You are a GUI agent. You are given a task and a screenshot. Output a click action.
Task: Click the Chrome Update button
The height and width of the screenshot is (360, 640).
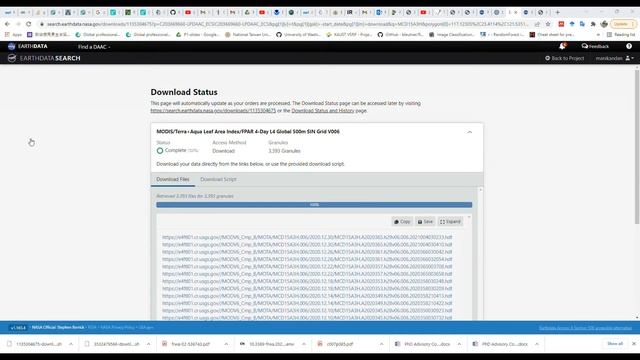623,24
